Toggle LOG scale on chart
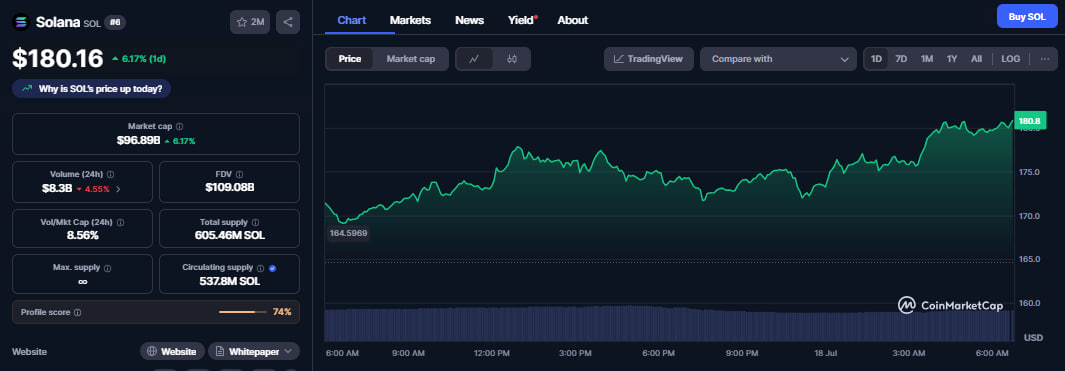1065x371 pixels. (x=1011, y=59)
